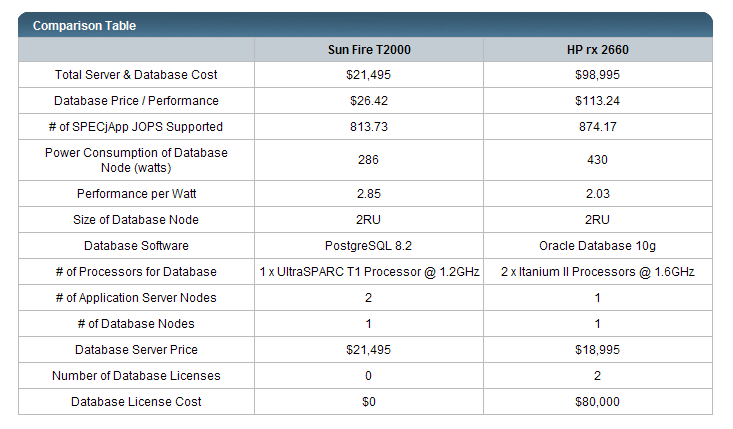733x429 pixels.
Task: Select '2 x Itanium II Processors @ 1.6GHz' cell
Action: (x=597, y=272)
